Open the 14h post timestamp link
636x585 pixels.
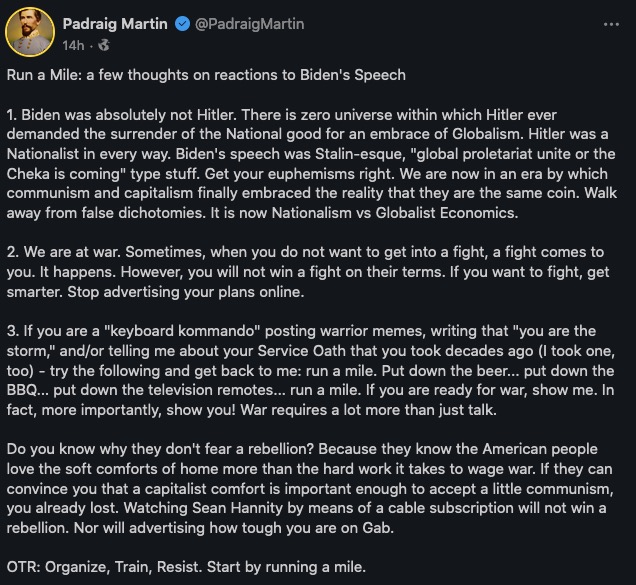point(73,45)
